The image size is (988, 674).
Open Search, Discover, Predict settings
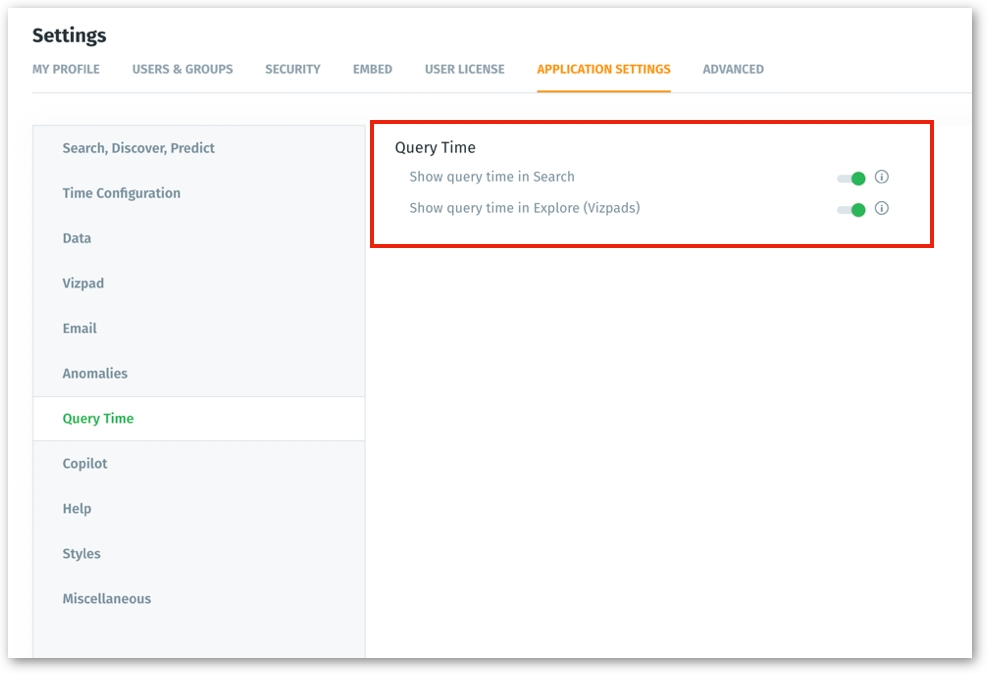[138, 148]
